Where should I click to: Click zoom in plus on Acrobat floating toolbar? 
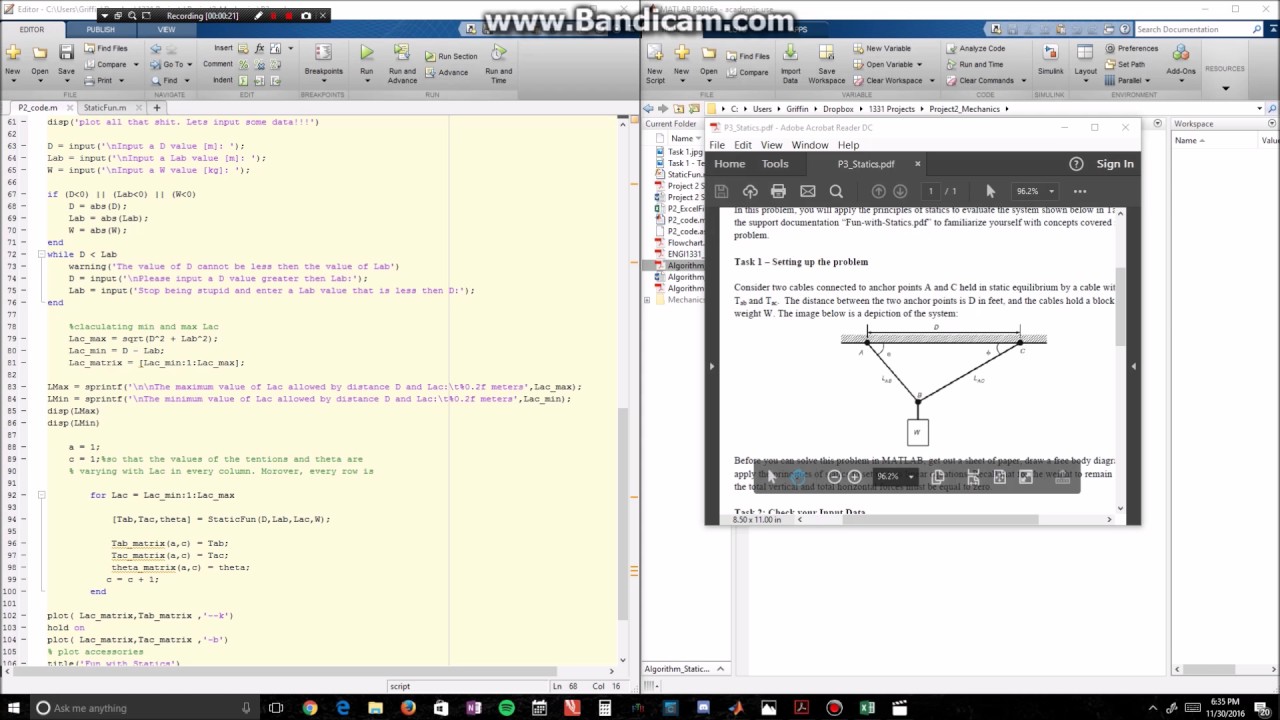[x=854, y=477]
